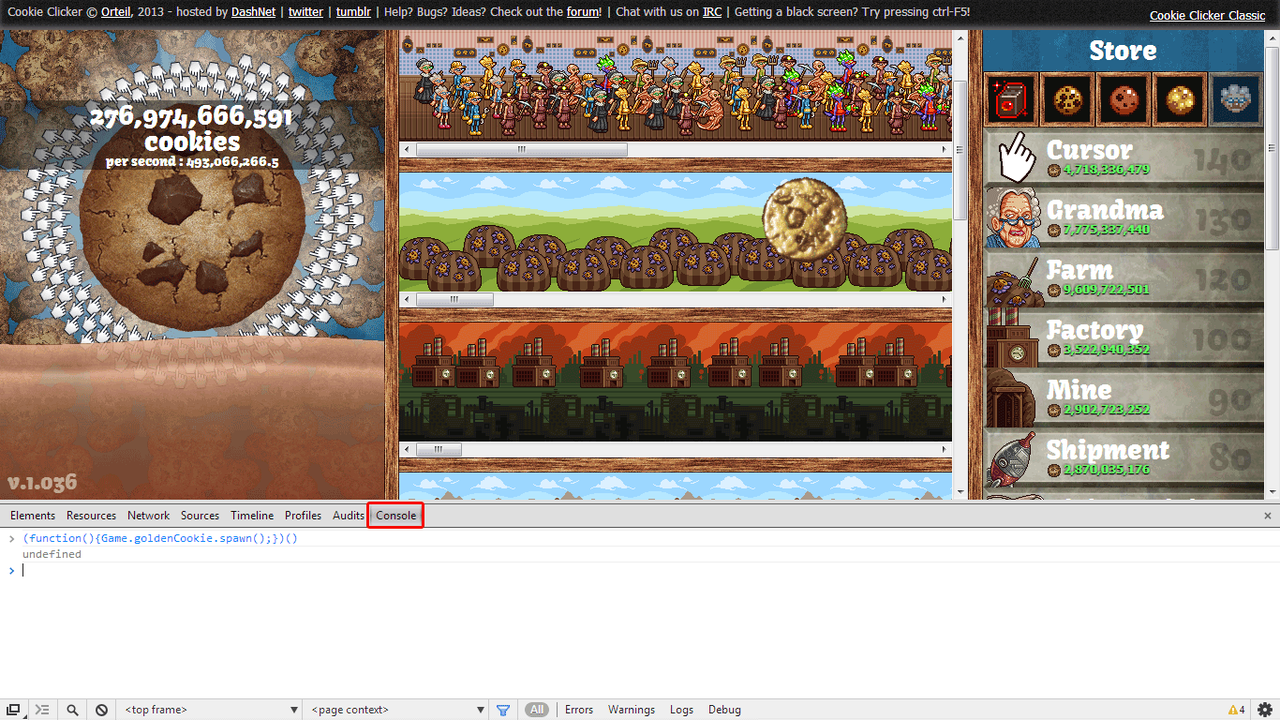Select the All log level filter
This screenshot has width=1280, height=720.
coord(538,710)
